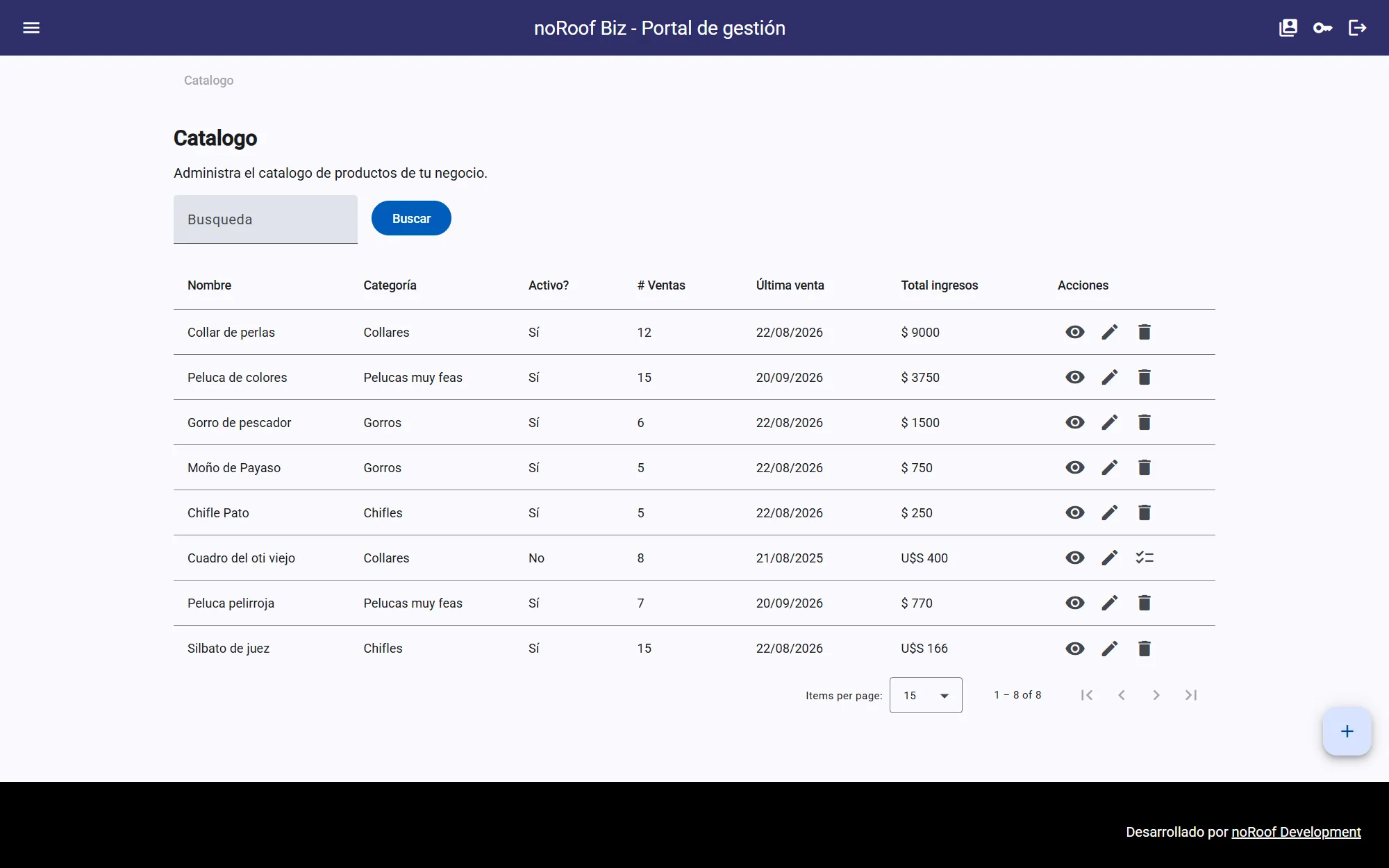The image size is (1389, 868).
Task: Click the Catalogo breadcrumb
Action: coord(208,81)
